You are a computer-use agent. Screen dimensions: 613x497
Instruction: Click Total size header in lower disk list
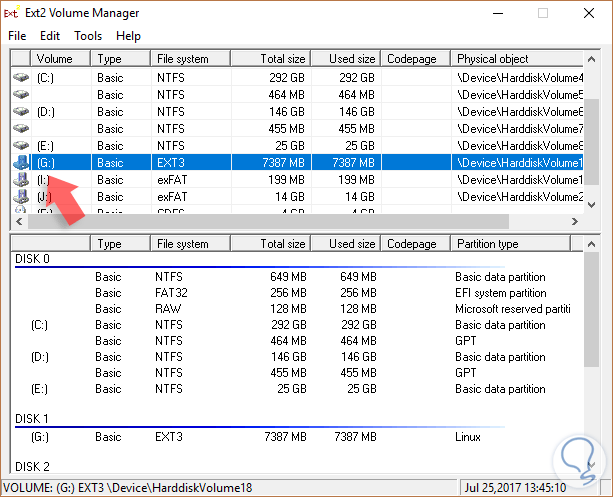point(271,244)
